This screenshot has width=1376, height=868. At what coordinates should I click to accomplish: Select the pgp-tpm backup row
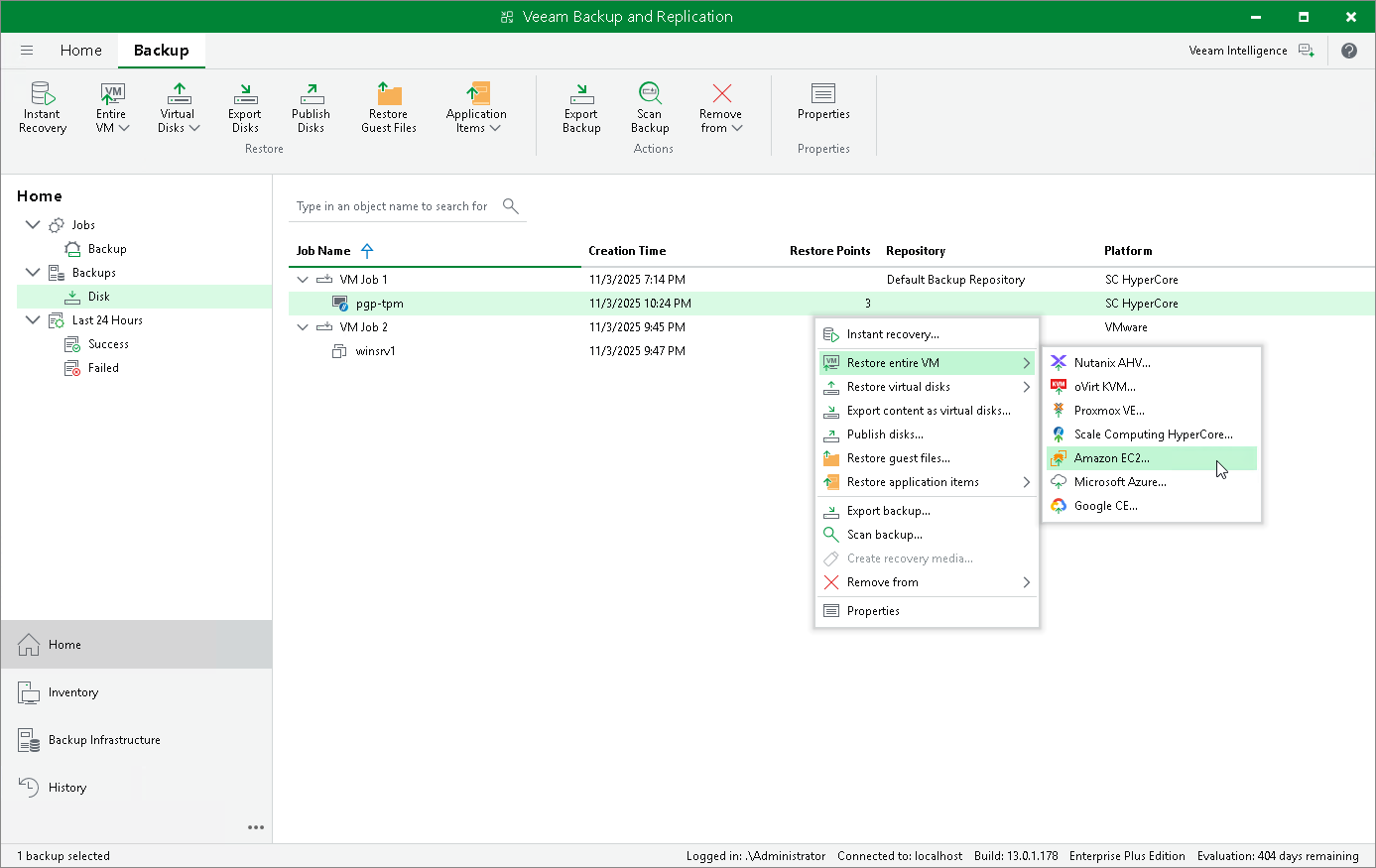click(831, 304)
